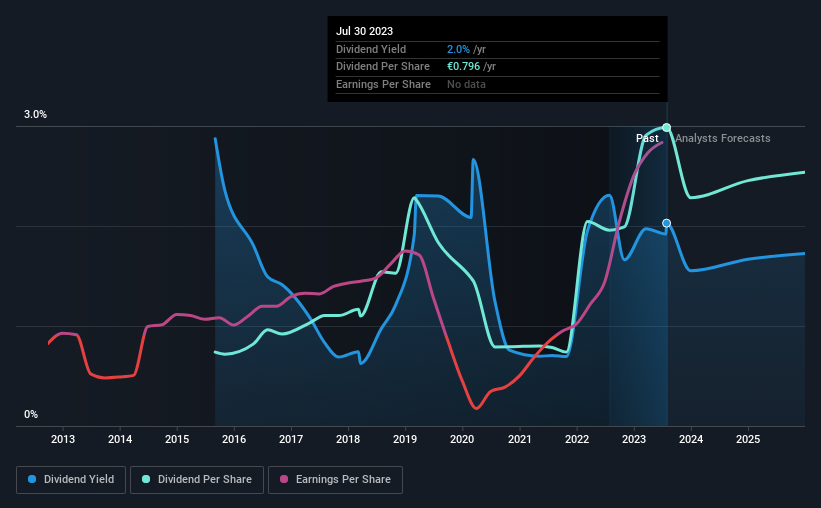Click the 2017 x-axis label
Viewport: 821px width, 508px height.
pos(291,439)
